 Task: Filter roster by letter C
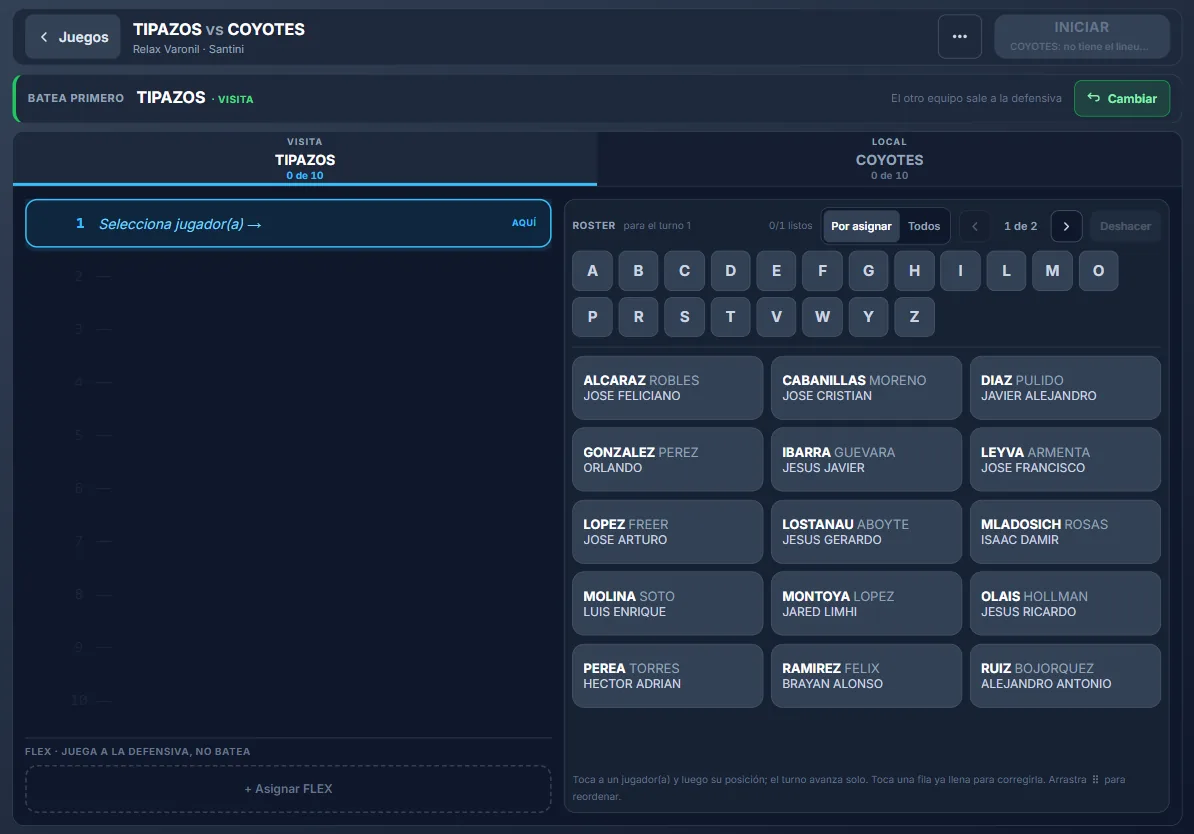(x=685, y=270)
